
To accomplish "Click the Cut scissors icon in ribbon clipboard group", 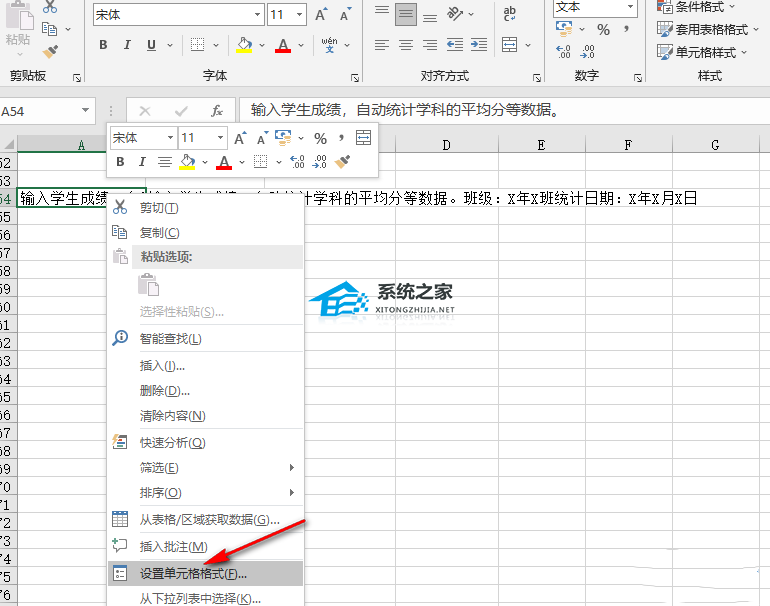I will pos(50,7).
